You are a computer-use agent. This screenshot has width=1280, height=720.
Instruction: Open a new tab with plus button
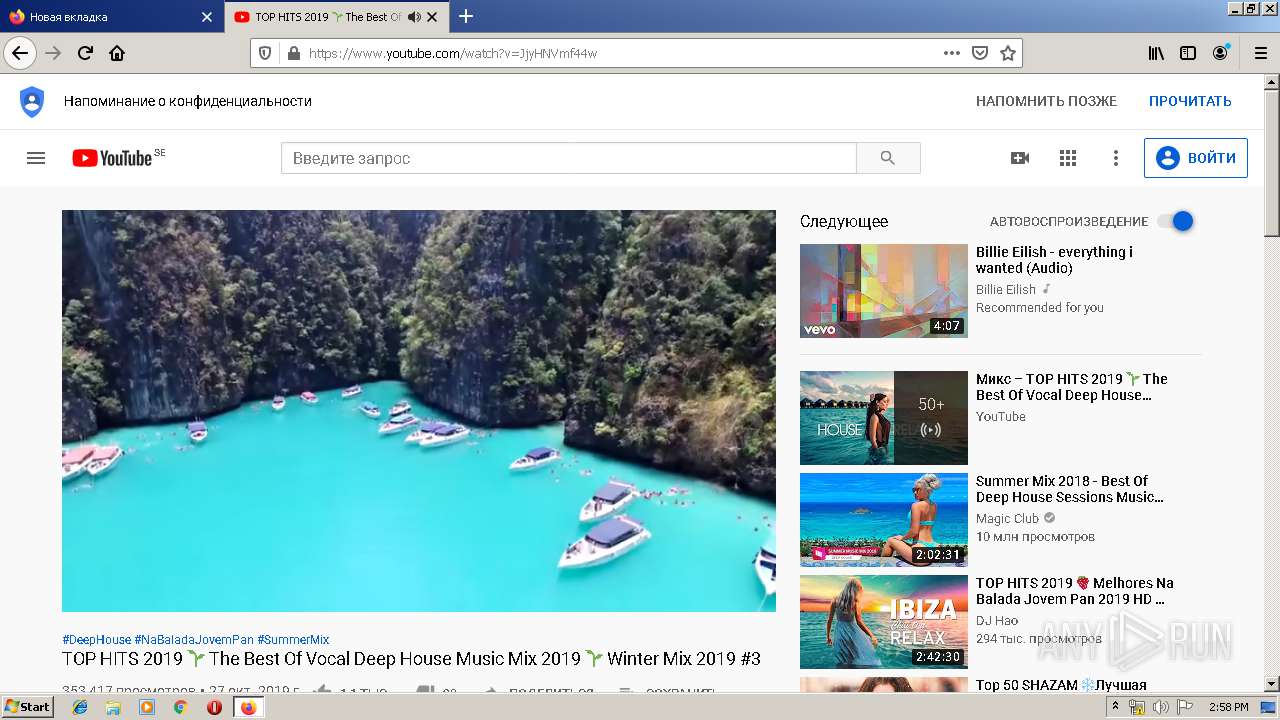(466, 16)
